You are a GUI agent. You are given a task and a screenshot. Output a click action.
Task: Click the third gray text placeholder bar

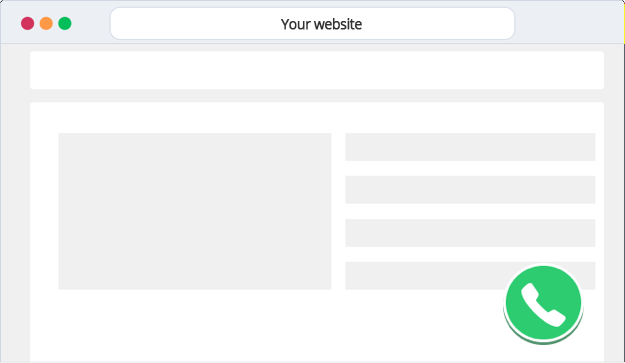click(x=470, y=233)
